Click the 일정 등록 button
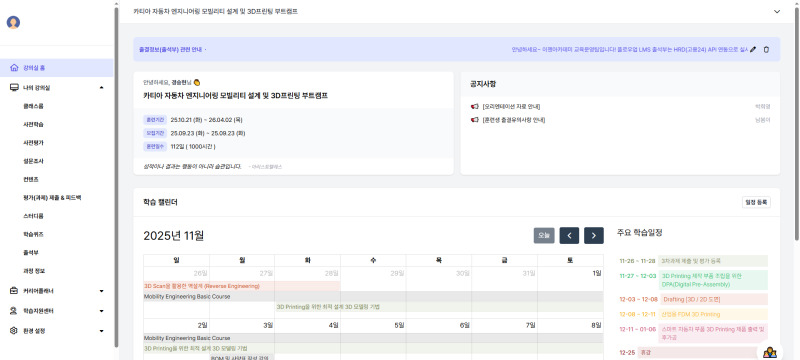The image size is (800, 360). pos(756,202)
